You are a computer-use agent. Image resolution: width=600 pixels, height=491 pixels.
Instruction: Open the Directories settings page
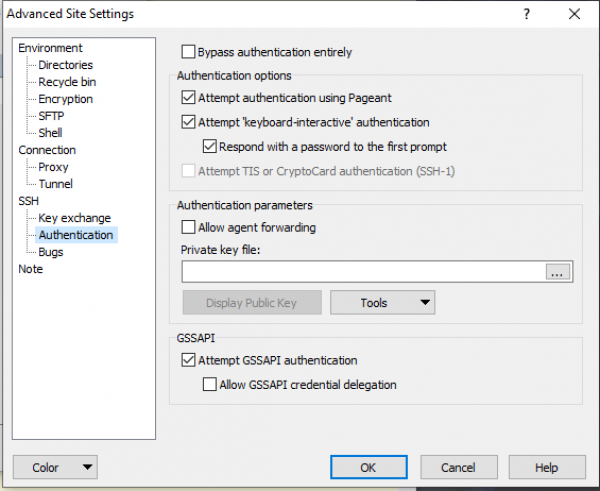point(66,65)
